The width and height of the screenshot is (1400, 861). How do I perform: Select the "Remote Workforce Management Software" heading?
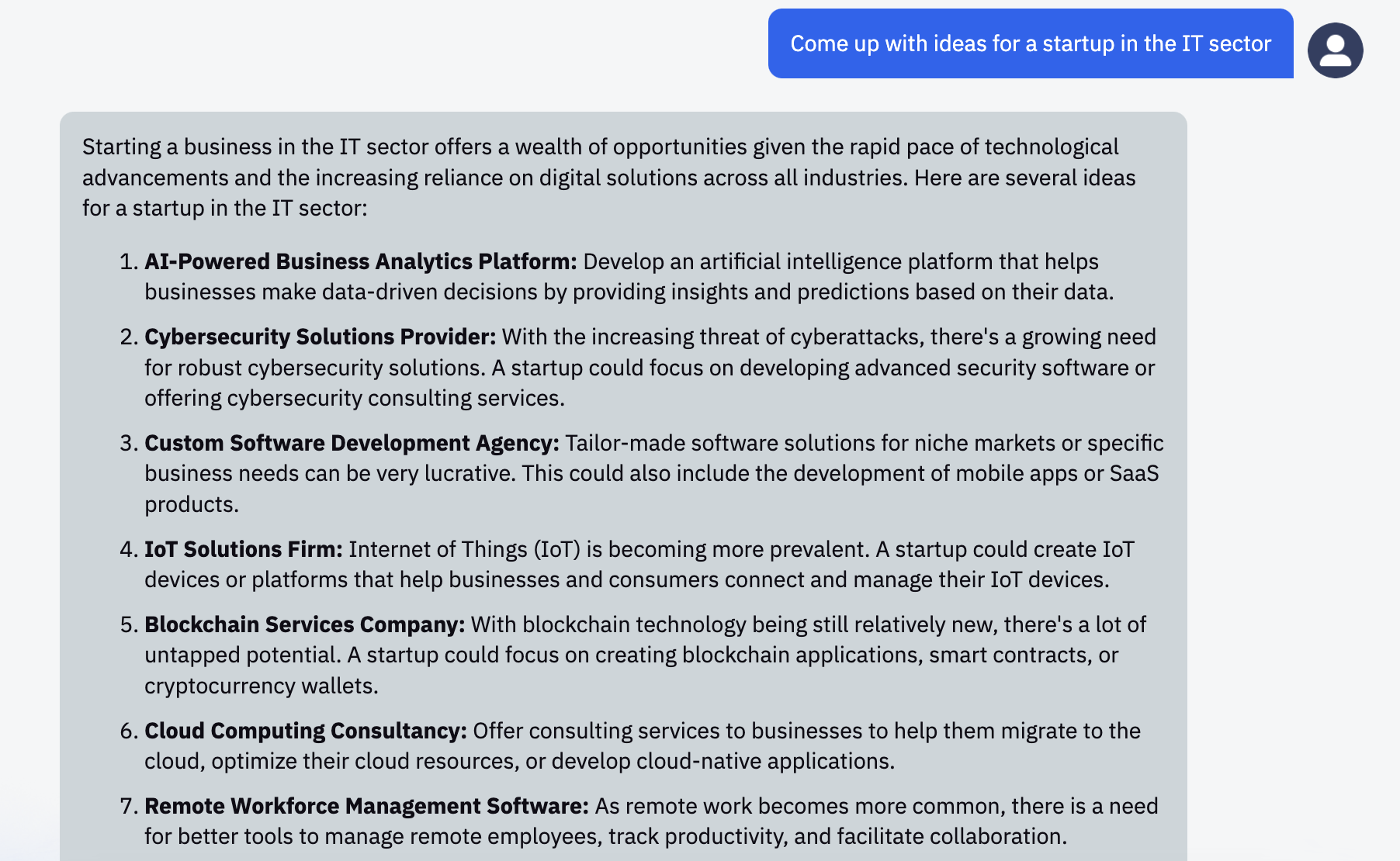click(366, 806)
